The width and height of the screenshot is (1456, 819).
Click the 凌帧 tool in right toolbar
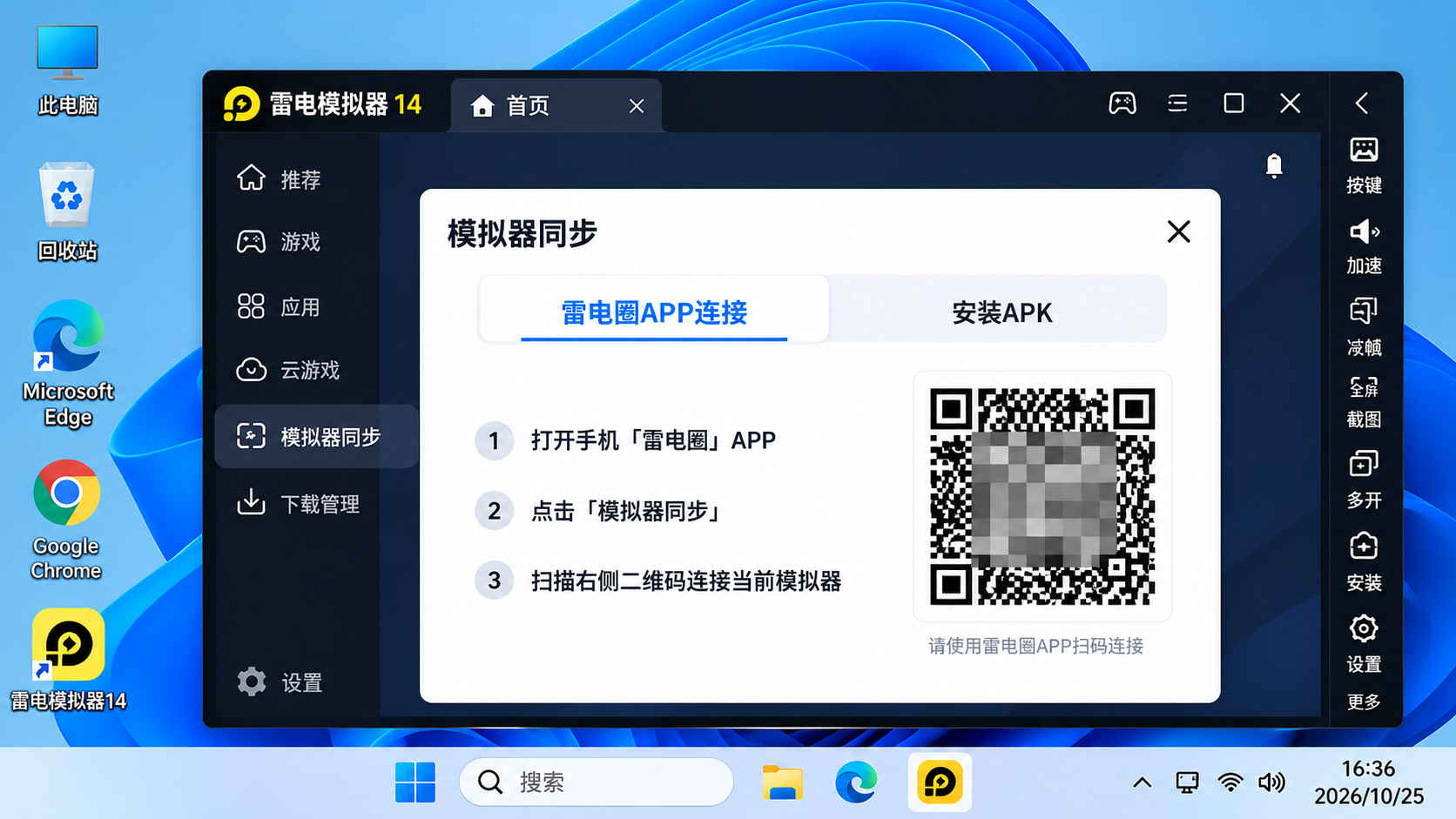tap(1364, 327)
